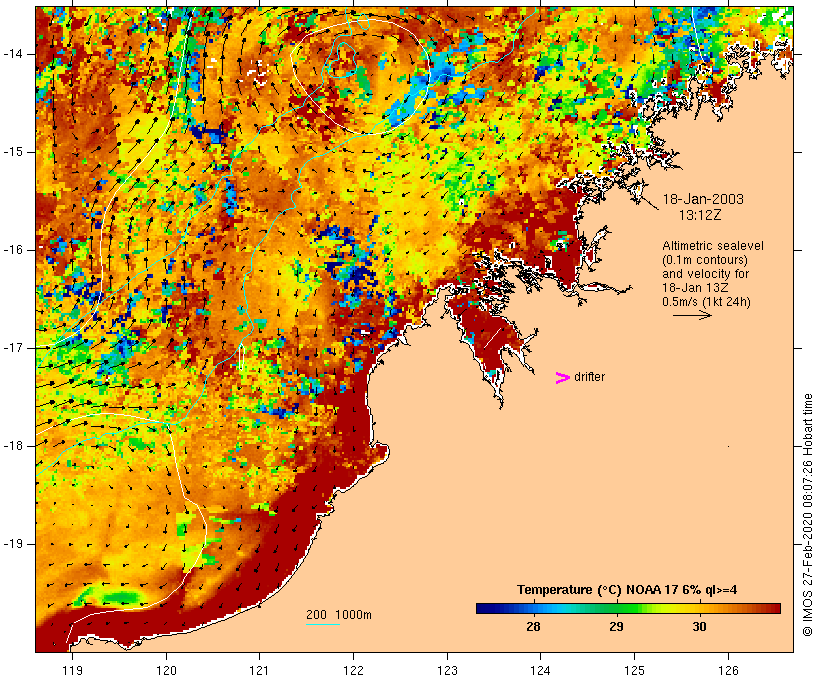
Task: Click the cyan bathymetry contour legend line
Action: coord(323,624)
